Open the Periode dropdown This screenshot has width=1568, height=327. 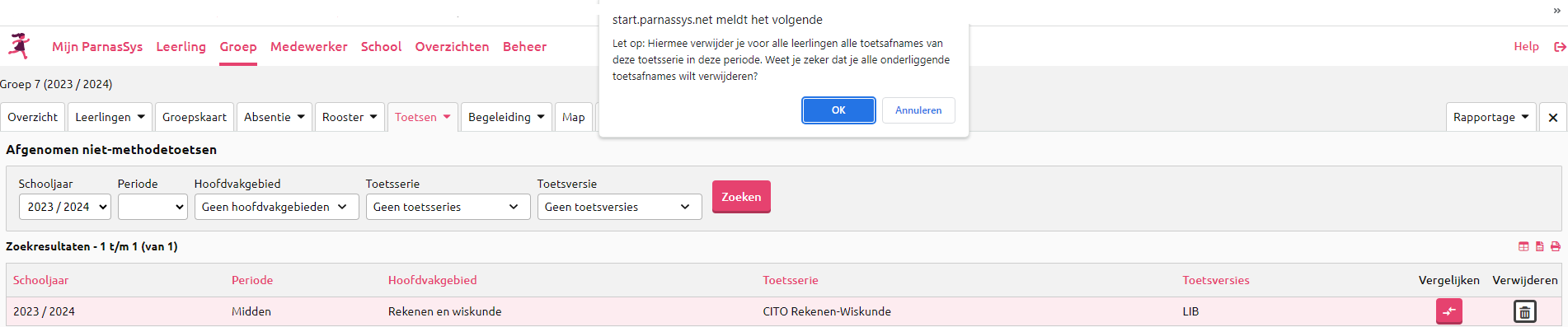pyautogui.click(x=153, y=207)
